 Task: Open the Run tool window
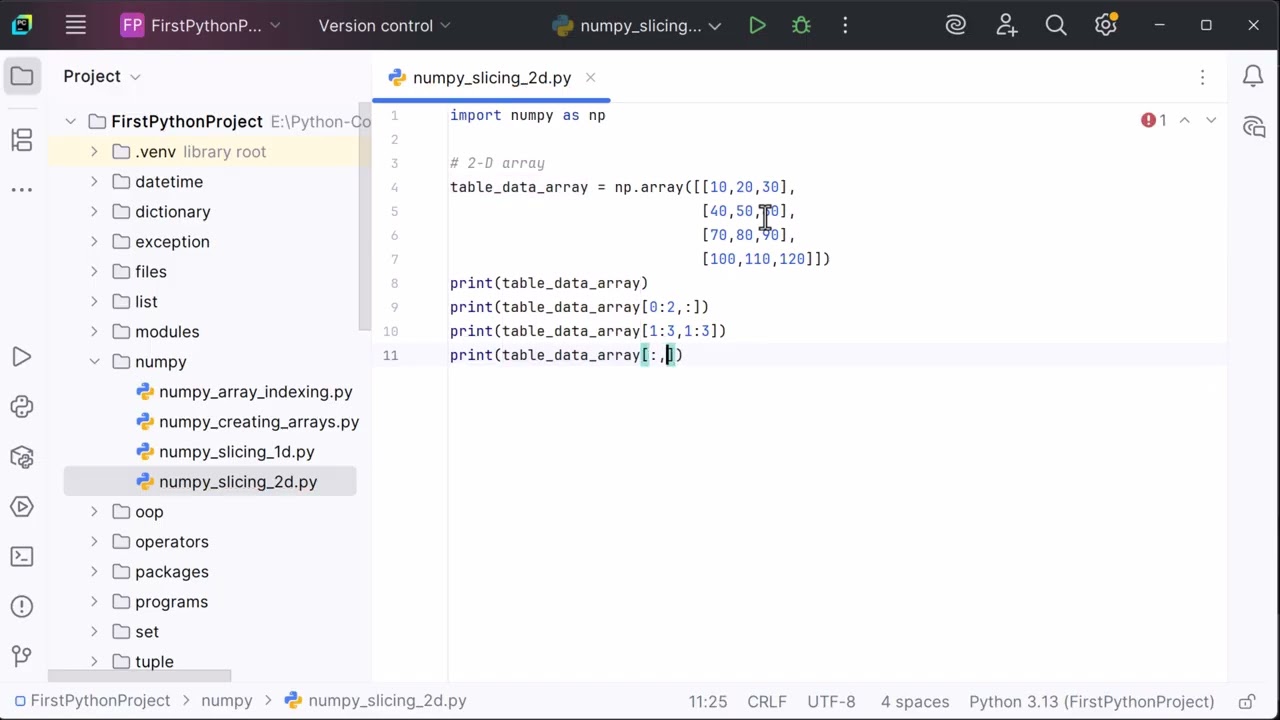22,357
